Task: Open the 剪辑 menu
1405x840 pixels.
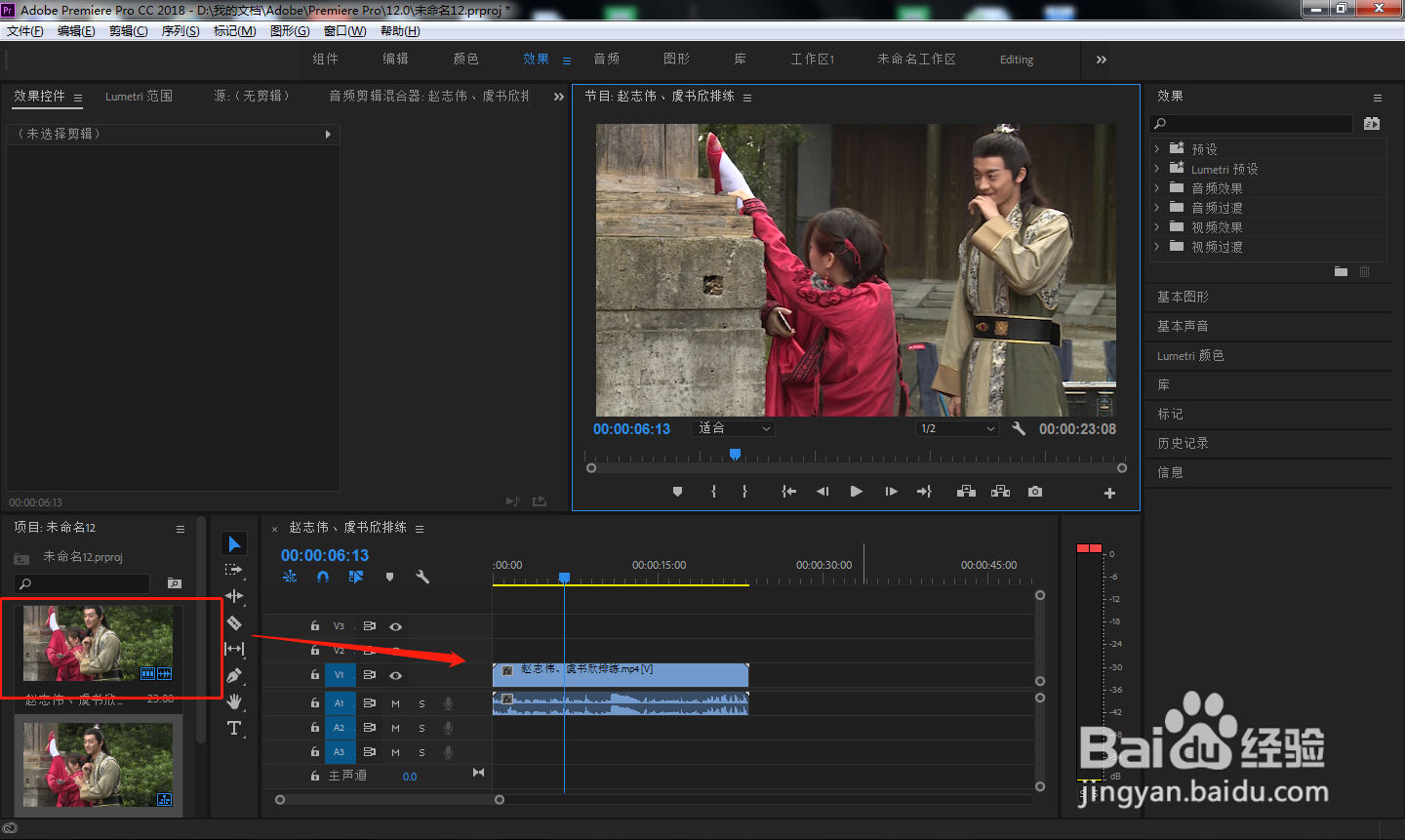Action: coord(128,31)
